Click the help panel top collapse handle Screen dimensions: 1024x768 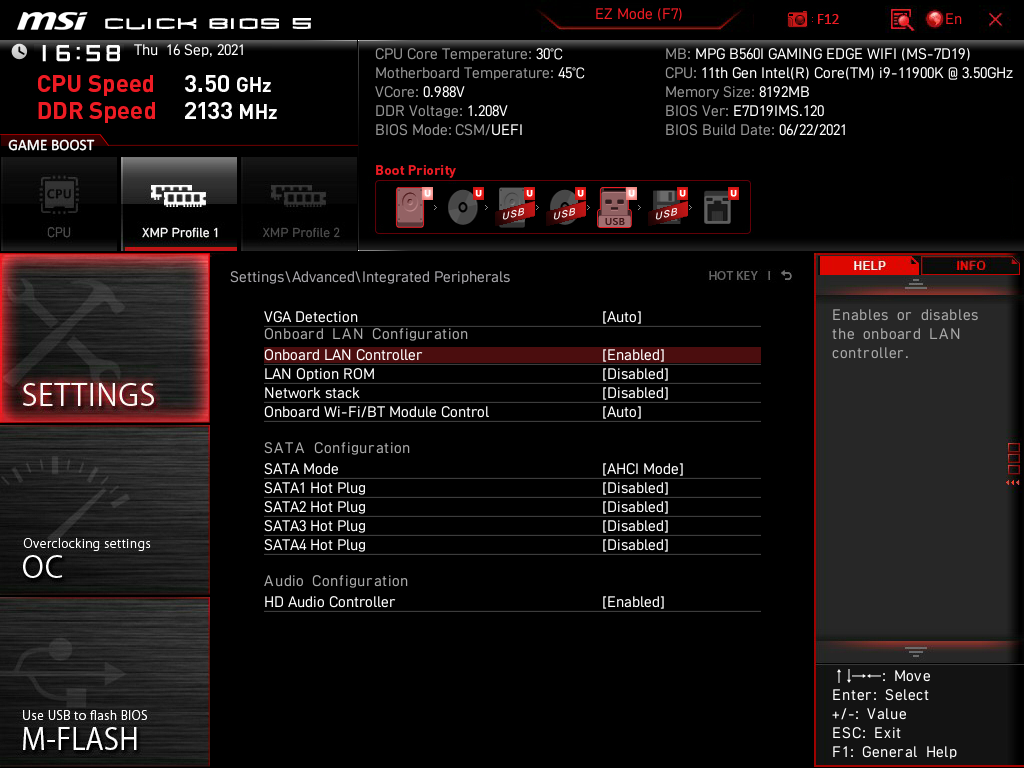click(x=916, y=284)
